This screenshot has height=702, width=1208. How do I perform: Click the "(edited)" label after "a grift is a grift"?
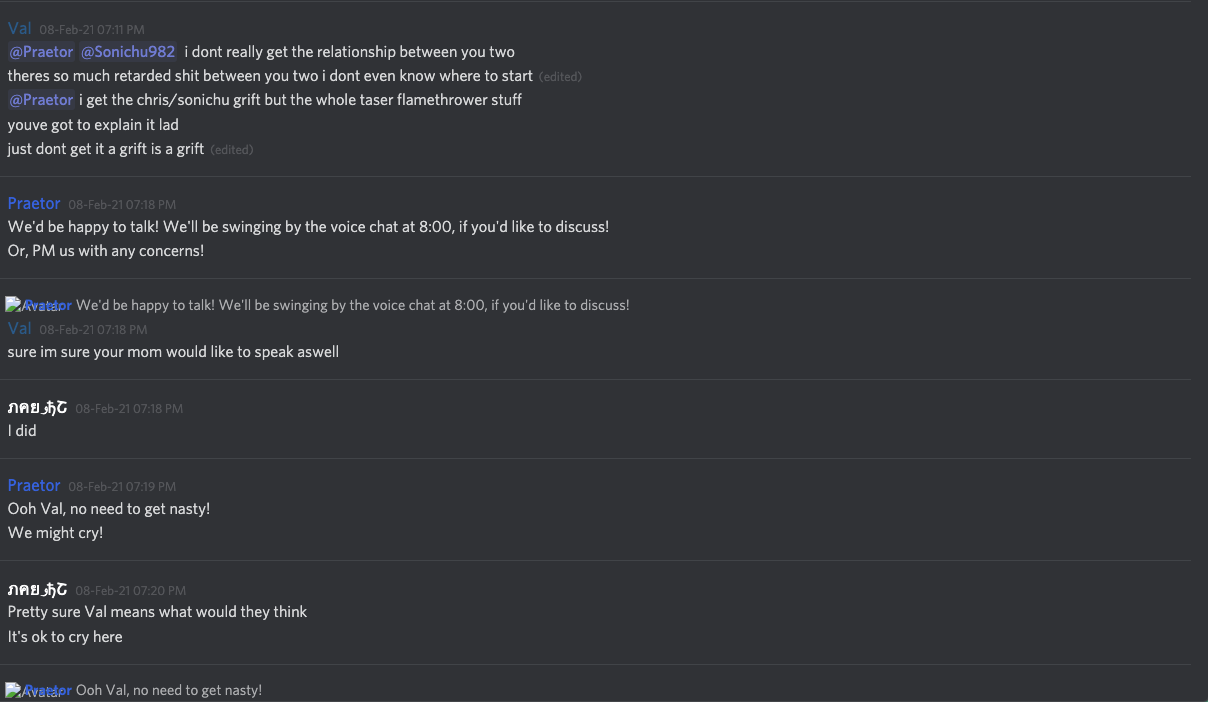point(232,150)
